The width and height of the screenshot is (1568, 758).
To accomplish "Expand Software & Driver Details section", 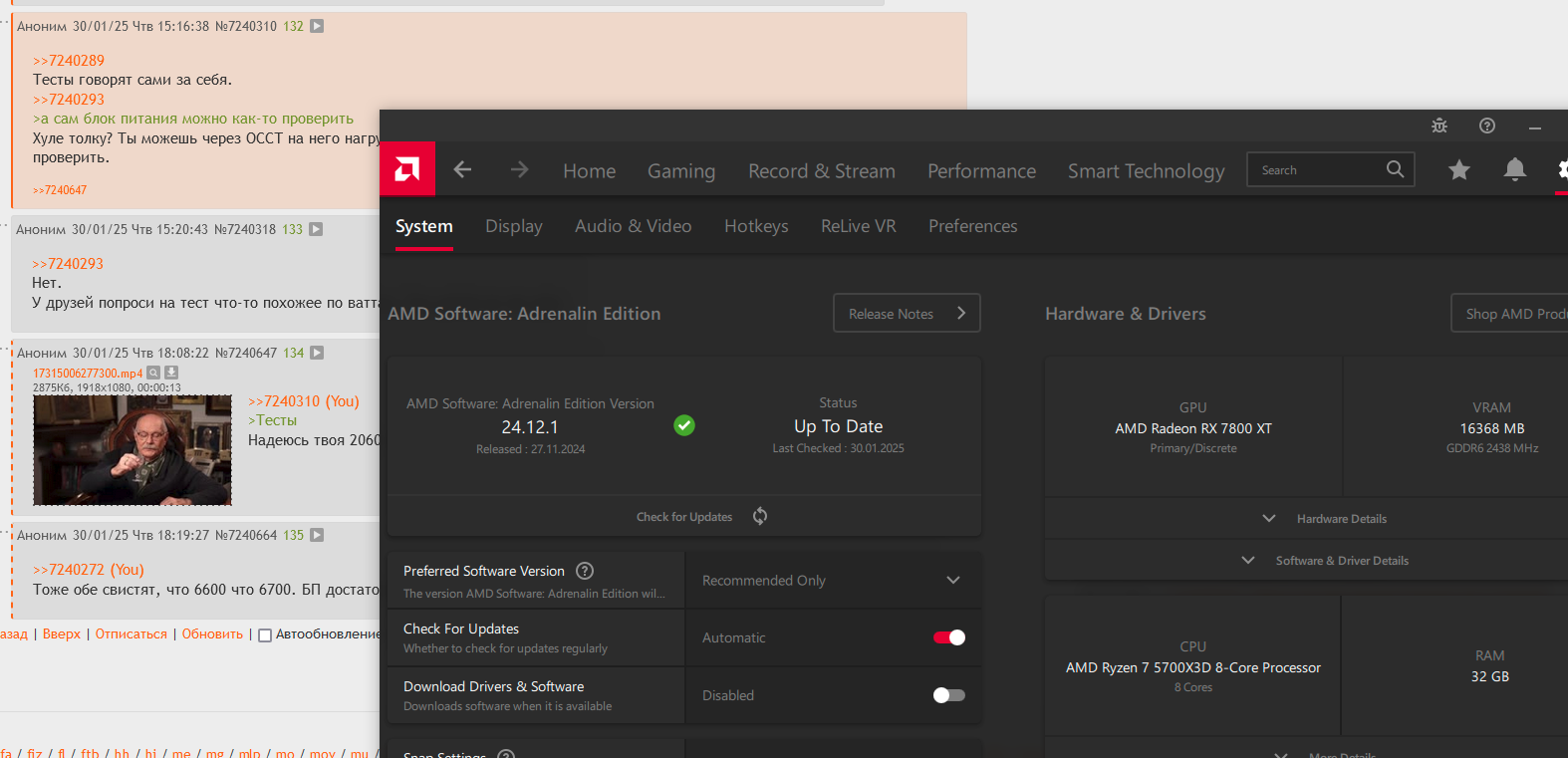I will [x=1327, y=561].
